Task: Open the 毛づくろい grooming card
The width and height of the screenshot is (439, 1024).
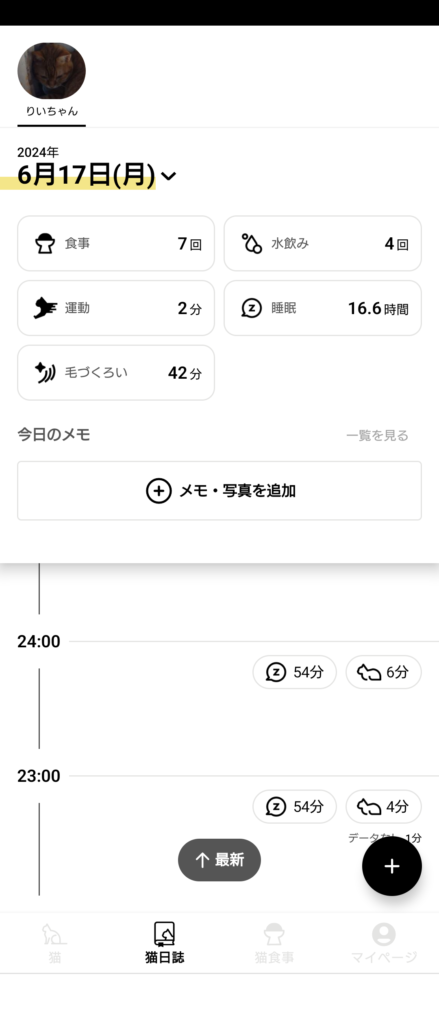Action: [x=116, y=373]
